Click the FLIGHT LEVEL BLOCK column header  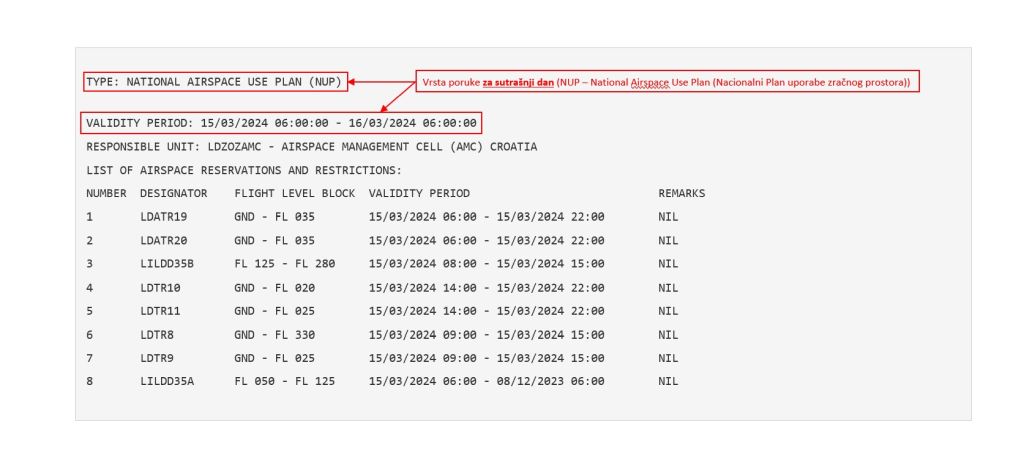[294, 193]
